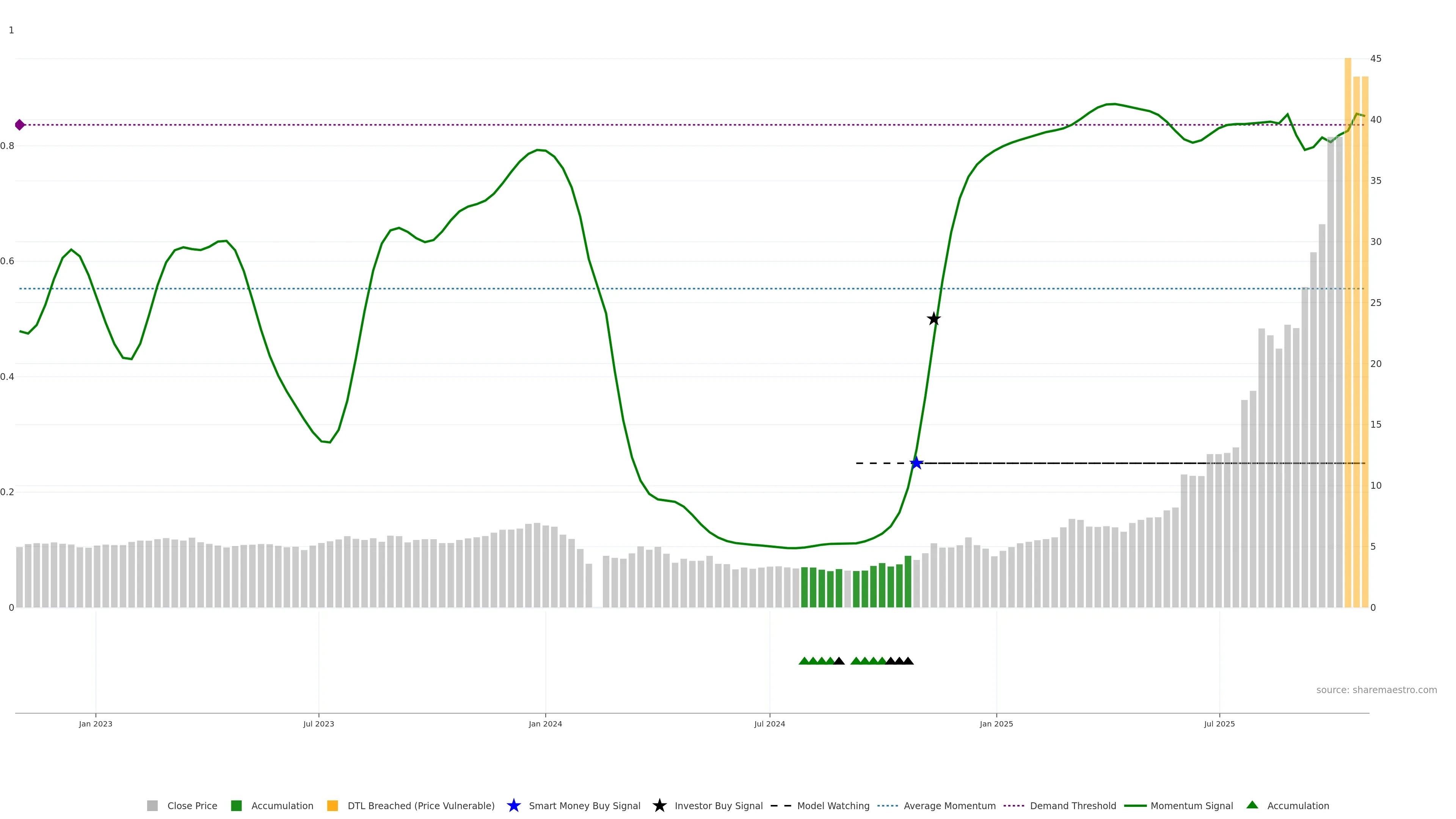Click the Smart Money Buy Signal legend label
Viewport: 1456px width, 819px height.
[x=584, y=805]
